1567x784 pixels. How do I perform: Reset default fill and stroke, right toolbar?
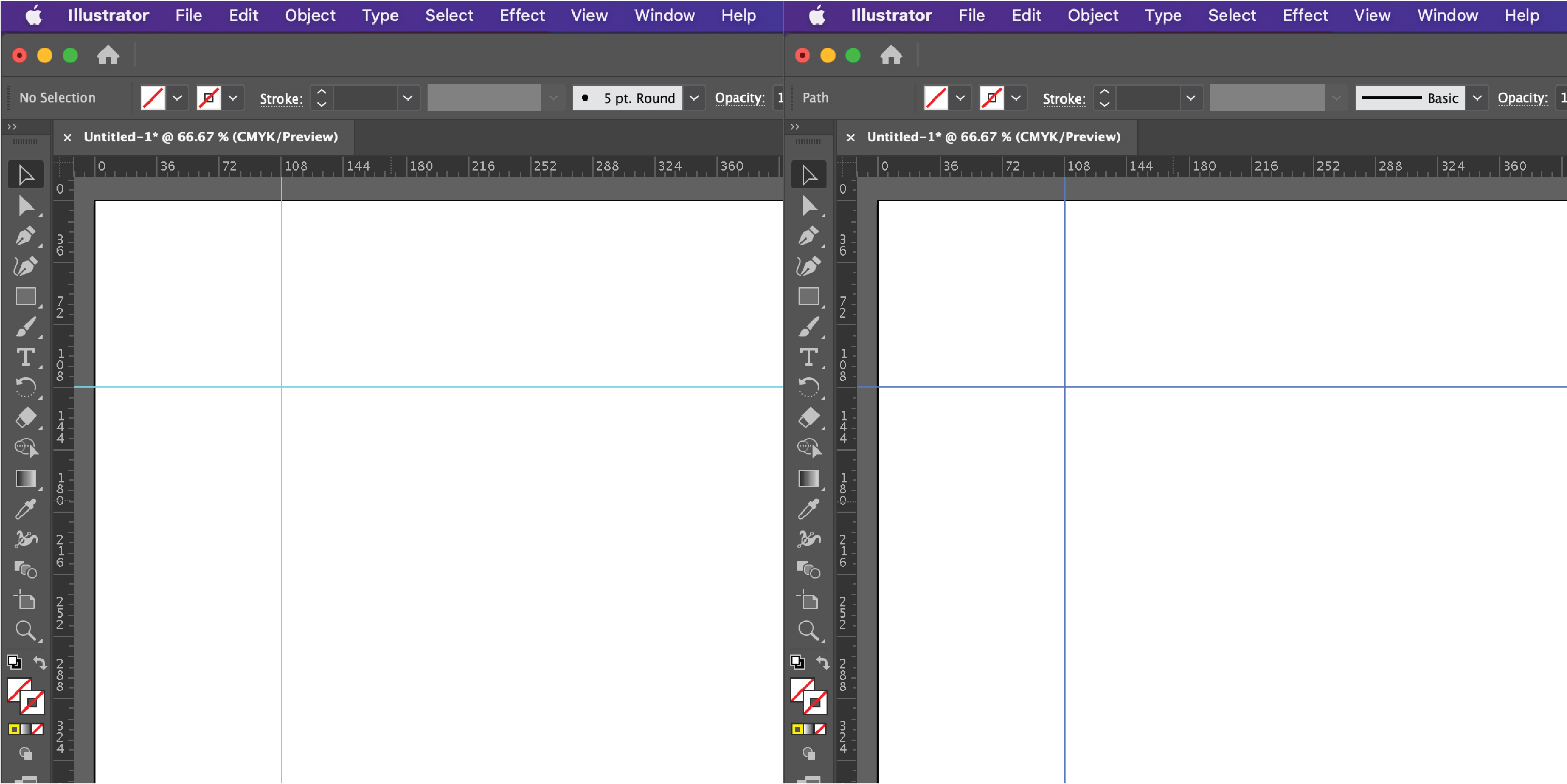click(x=797, y=662)
